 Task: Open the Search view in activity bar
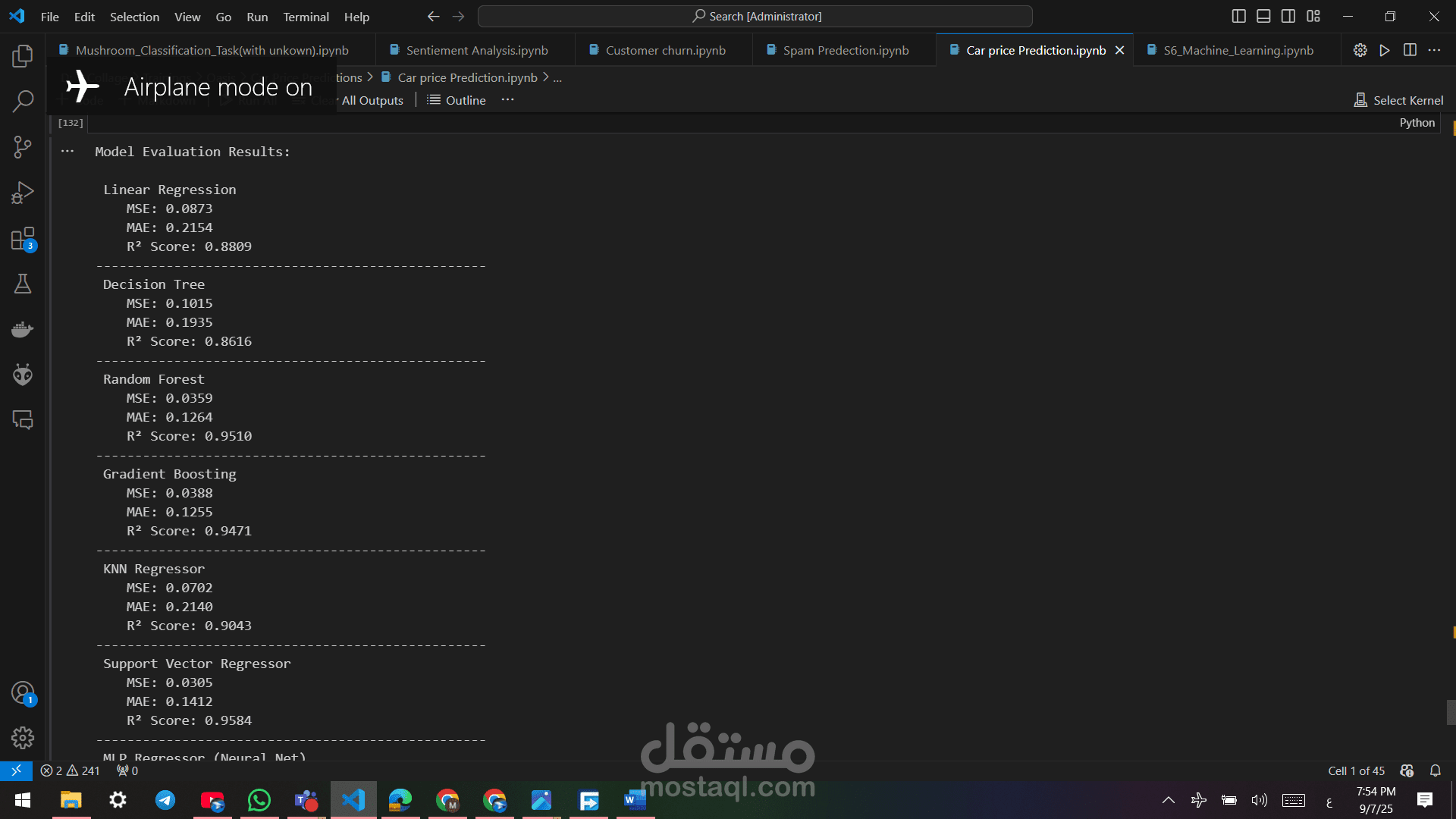23,101
